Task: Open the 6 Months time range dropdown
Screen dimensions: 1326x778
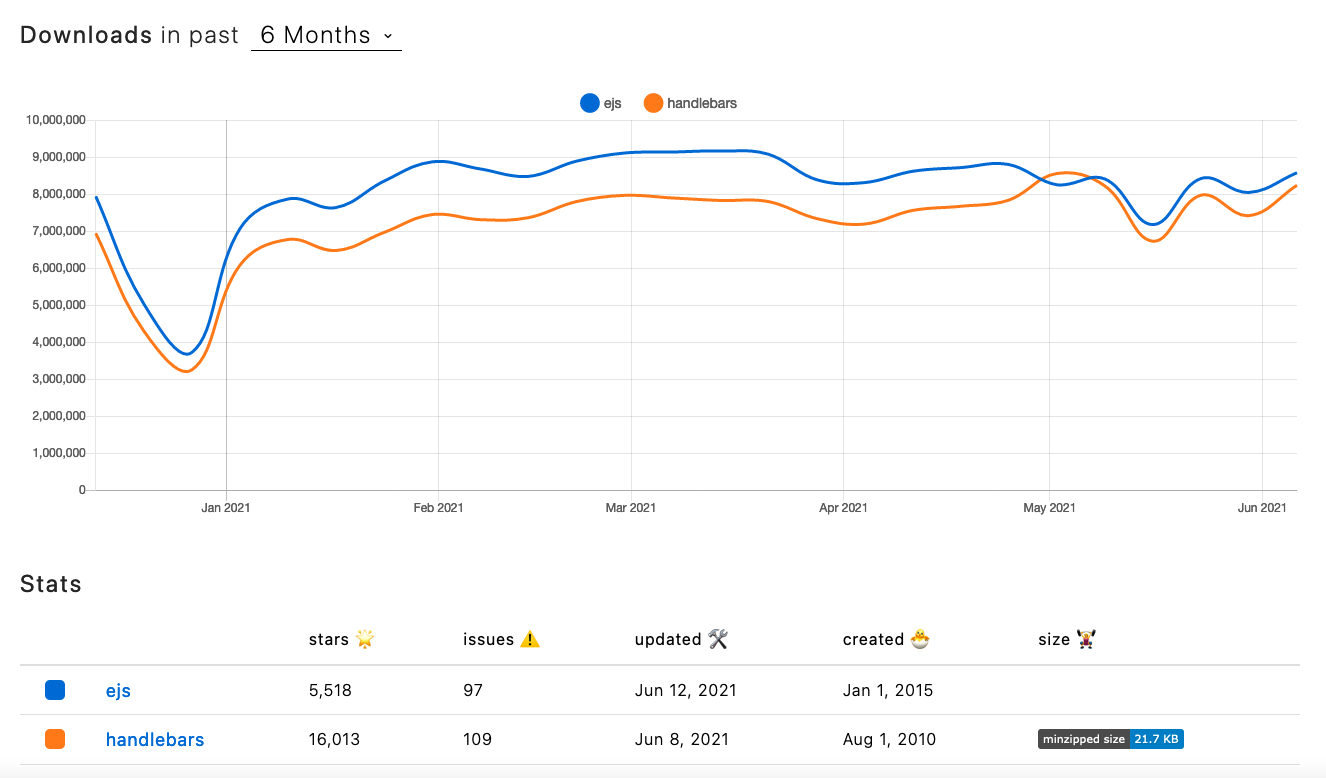Action: pyautogui.click(x=326, y=35)
